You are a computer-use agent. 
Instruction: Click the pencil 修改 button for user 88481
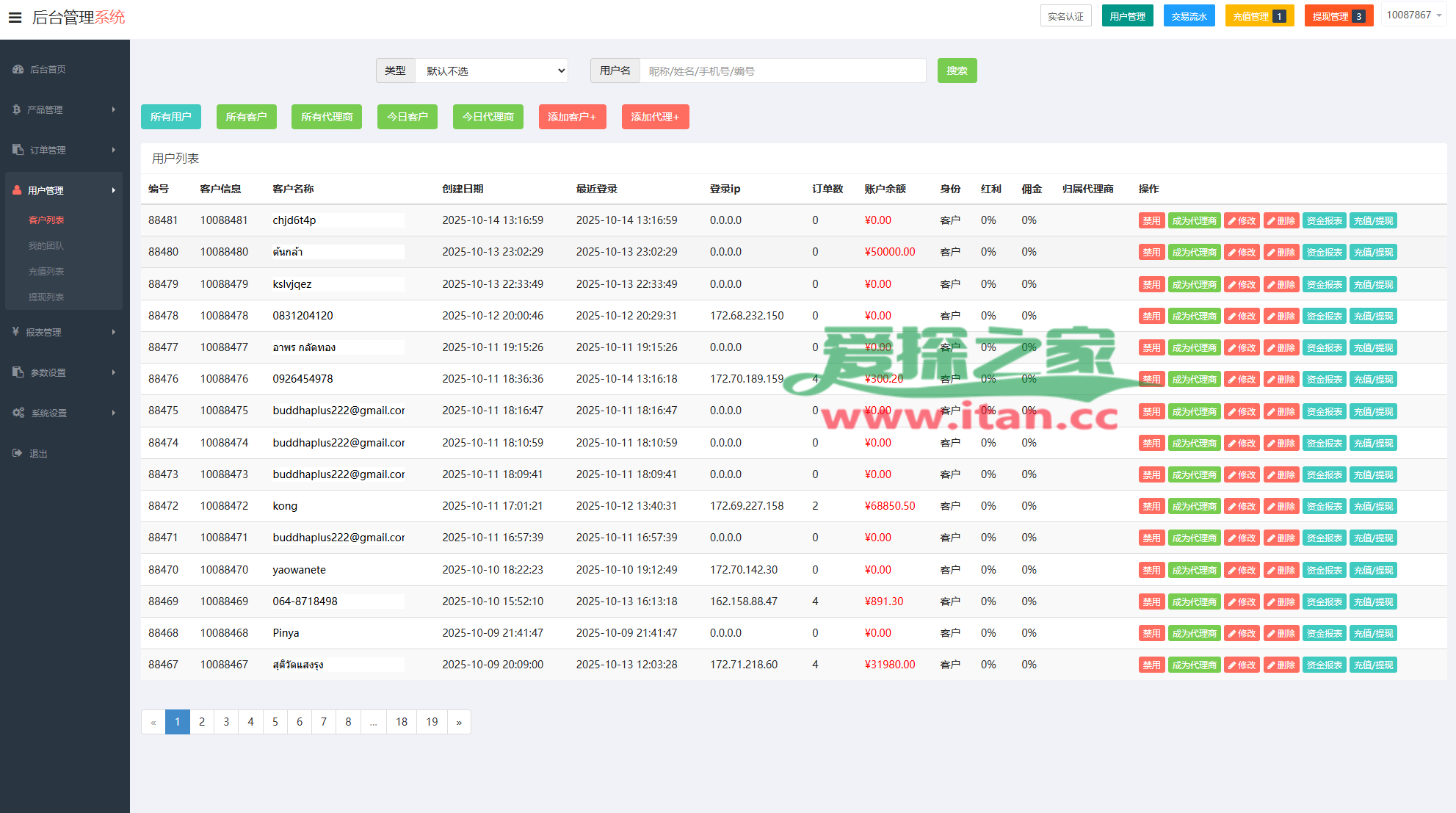click(x=1242, y=221)
